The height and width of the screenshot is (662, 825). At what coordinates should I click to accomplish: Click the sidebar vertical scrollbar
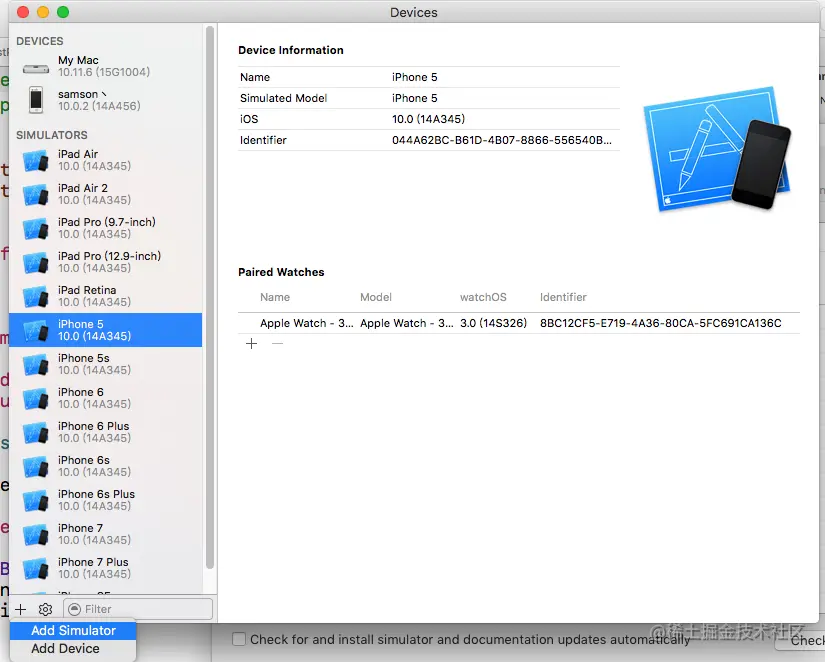209,297
